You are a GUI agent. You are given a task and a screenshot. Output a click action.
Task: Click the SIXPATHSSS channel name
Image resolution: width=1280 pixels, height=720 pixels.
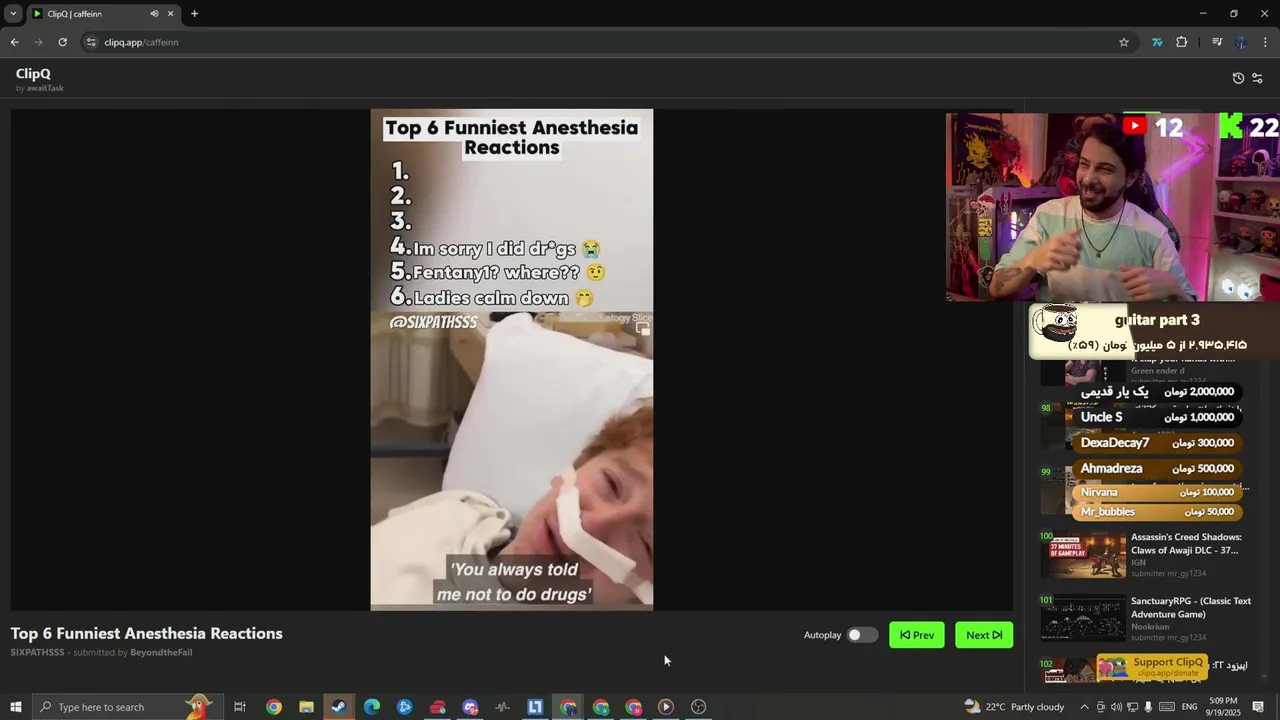click(x=37, y=653)
